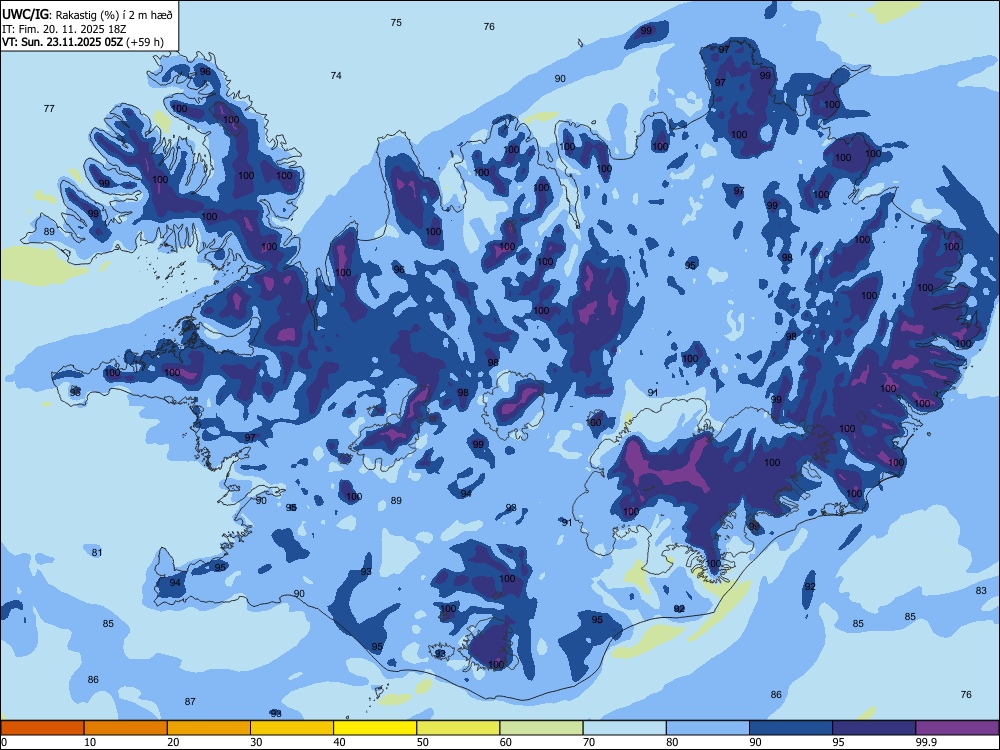
Task: Select the legend tick label '50'
Action: pos(422,742)
